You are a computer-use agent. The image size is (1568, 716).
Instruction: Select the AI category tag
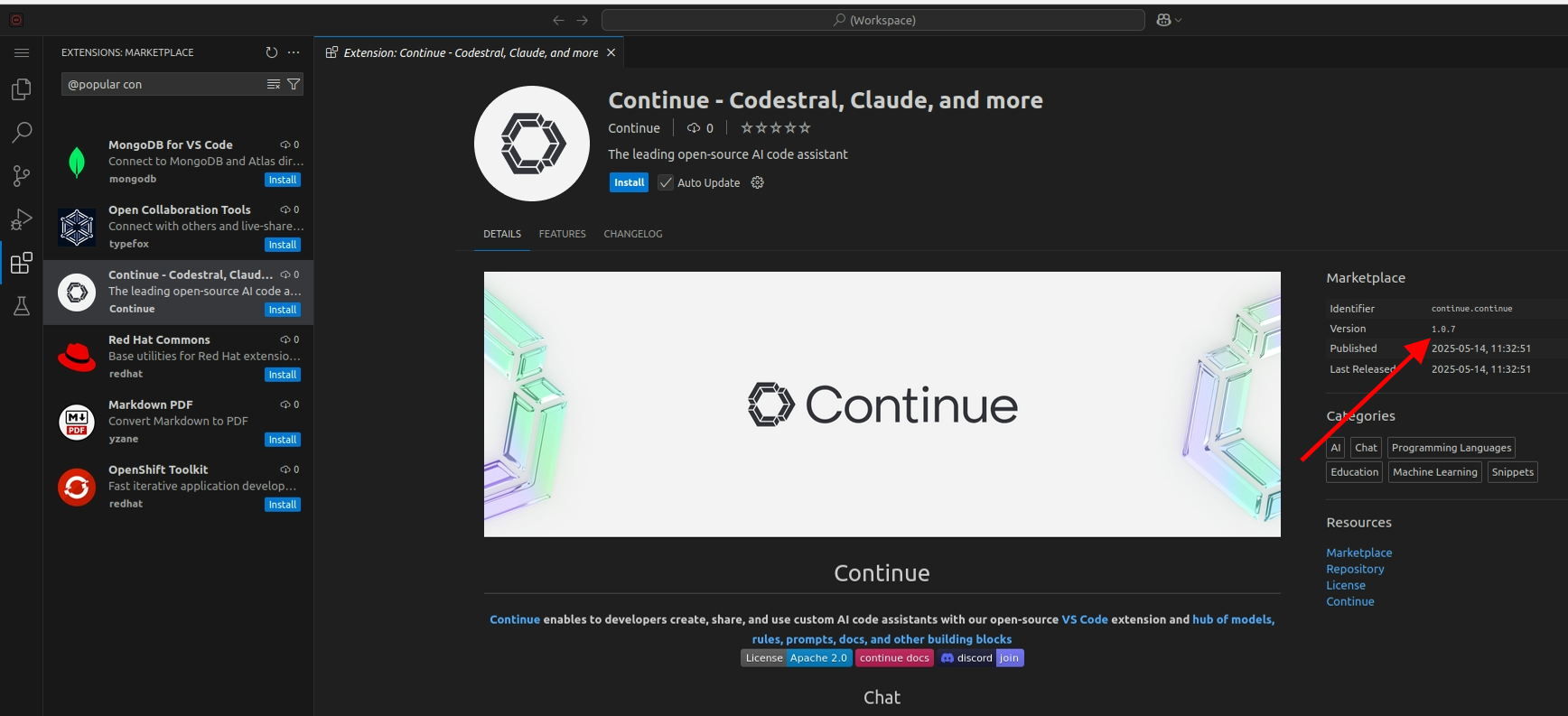[x=1336, y=448]
